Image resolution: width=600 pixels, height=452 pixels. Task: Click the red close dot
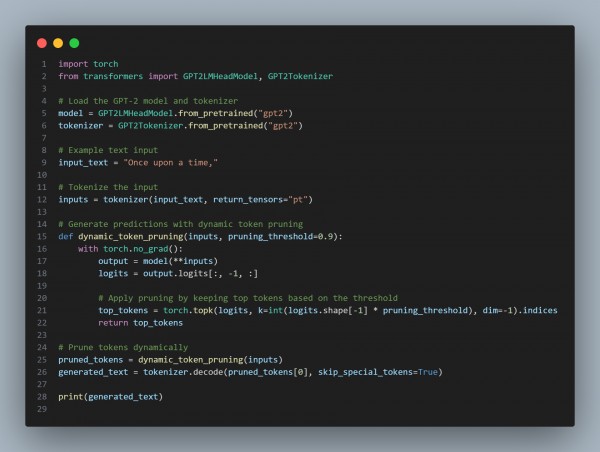point(42,43)
